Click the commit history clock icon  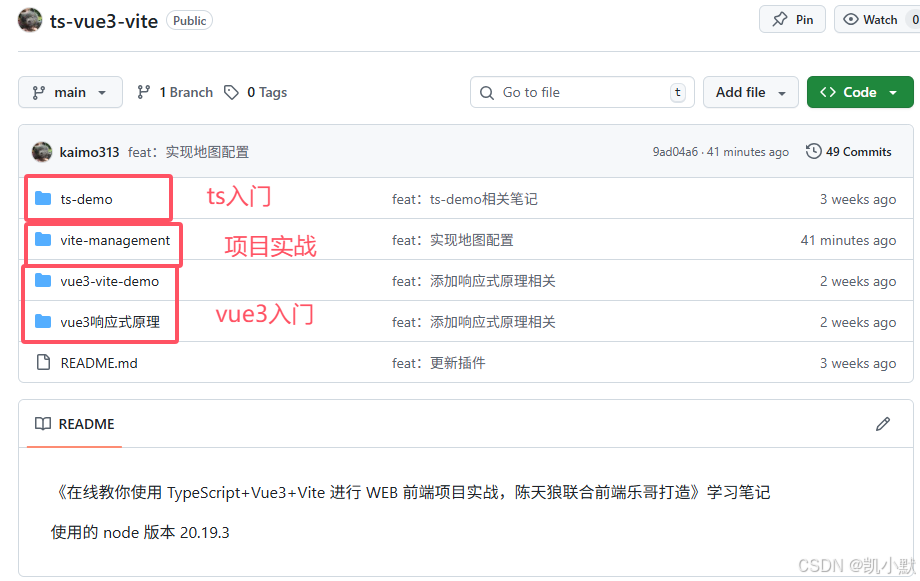(813, 151)
